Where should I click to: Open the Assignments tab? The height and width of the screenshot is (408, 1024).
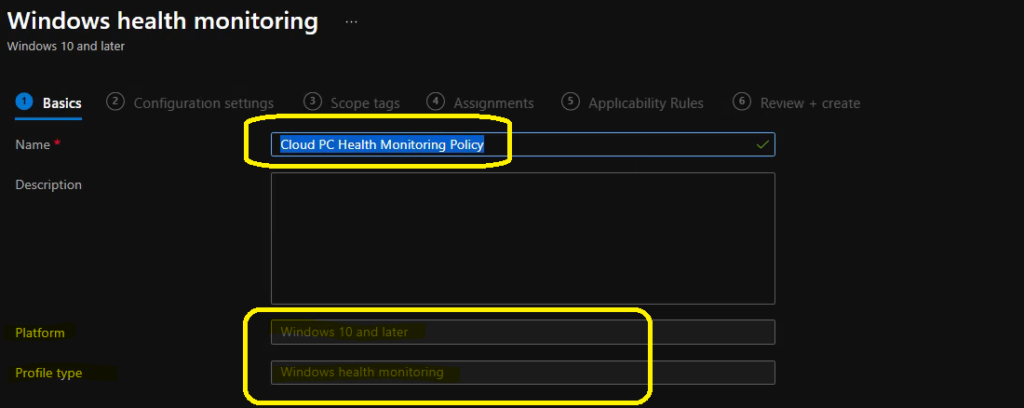494,103
